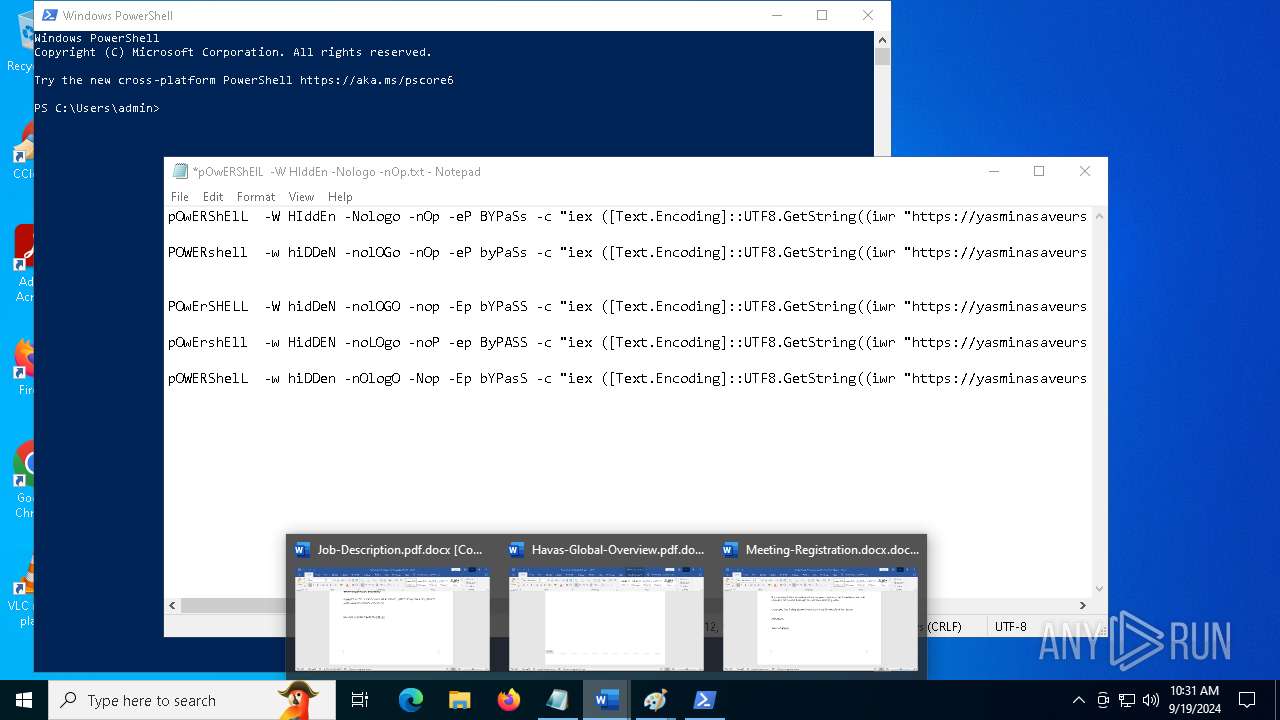
Task: Click the tray security status icon
Action: [1103, 700]
